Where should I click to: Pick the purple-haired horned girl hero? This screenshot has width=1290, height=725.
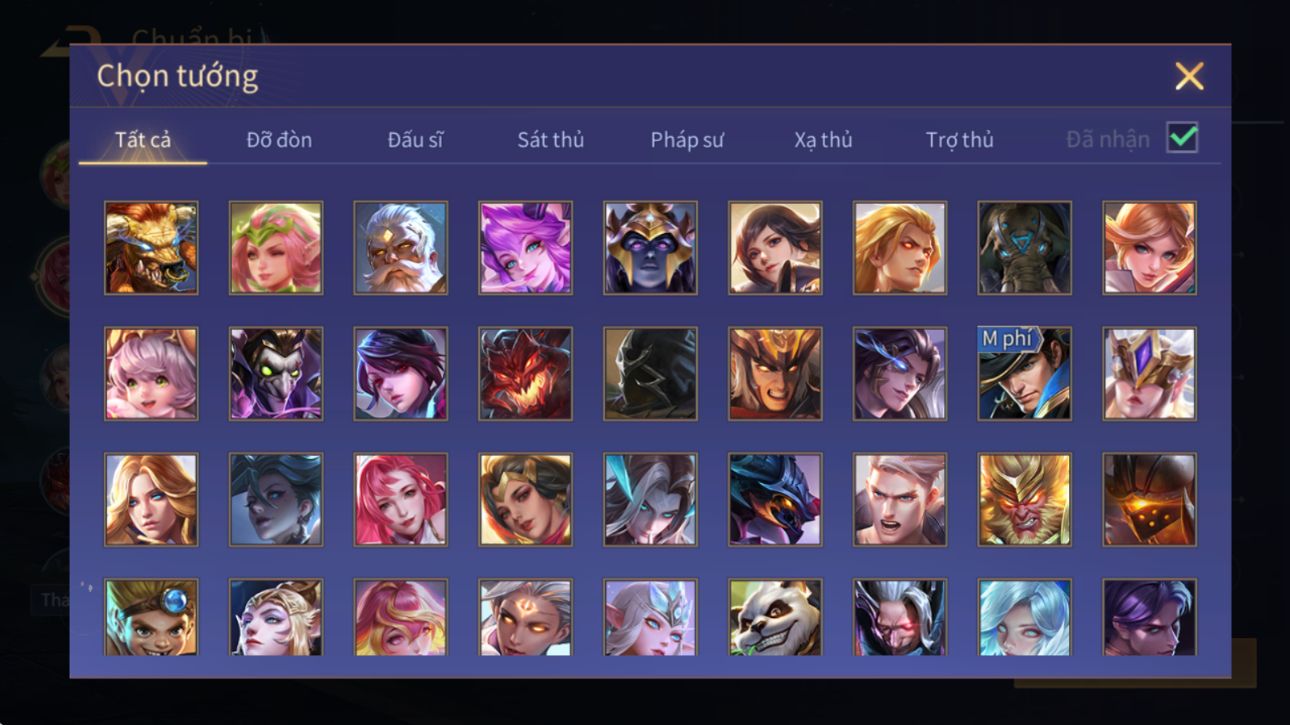(x=525, y=248)
